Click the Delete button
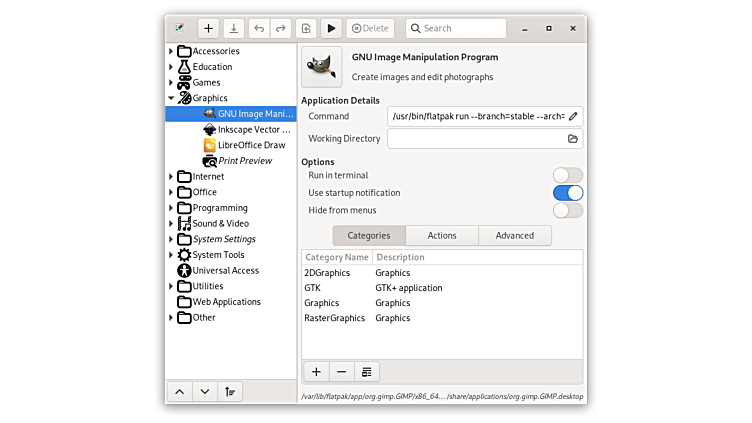The height and width of the screenshot is (423, 752). point(370,29)
